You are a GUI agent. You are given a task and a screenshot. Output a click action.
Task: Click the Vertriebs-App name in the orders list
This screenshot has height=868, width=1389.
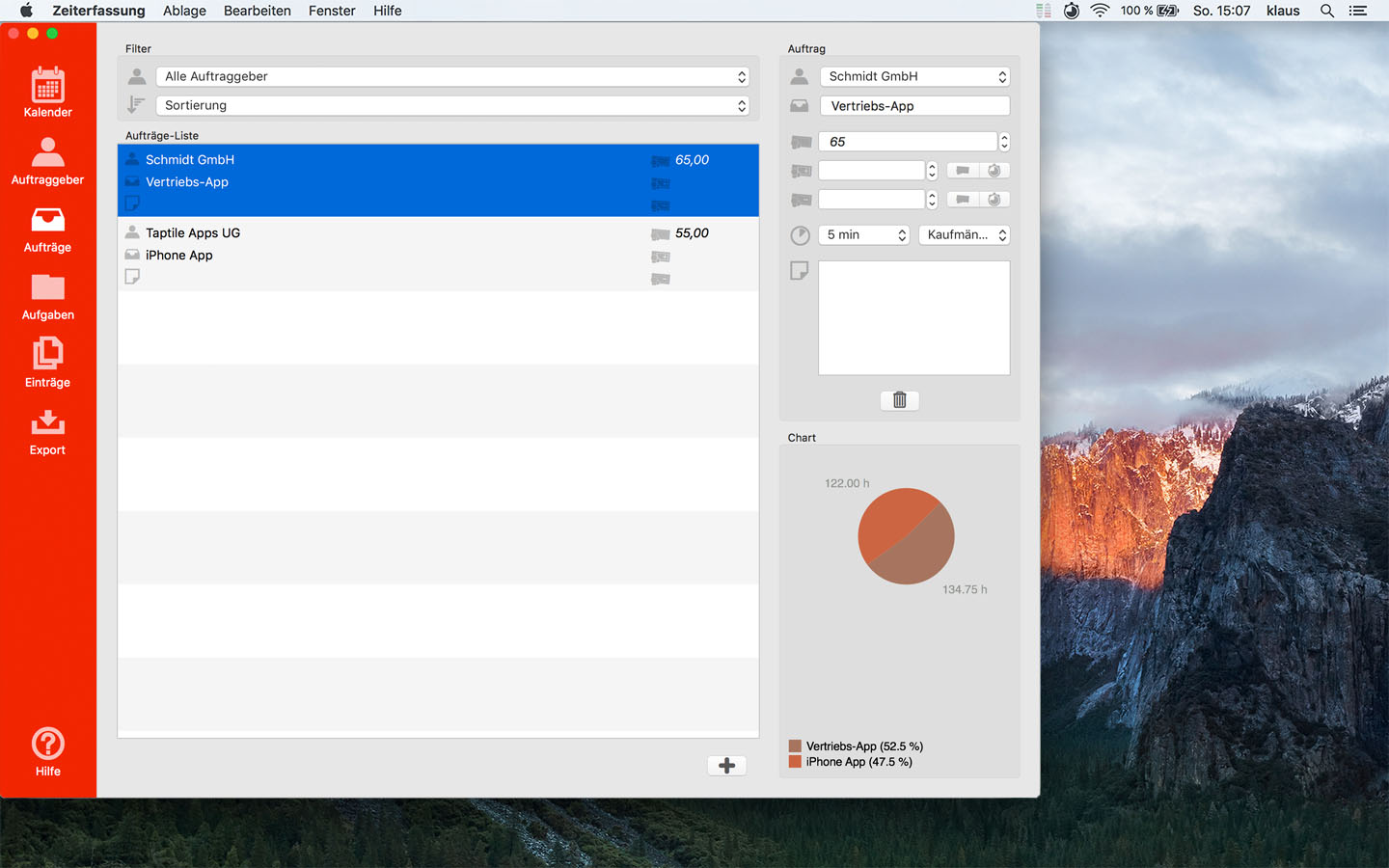click(x=187, y=182)
